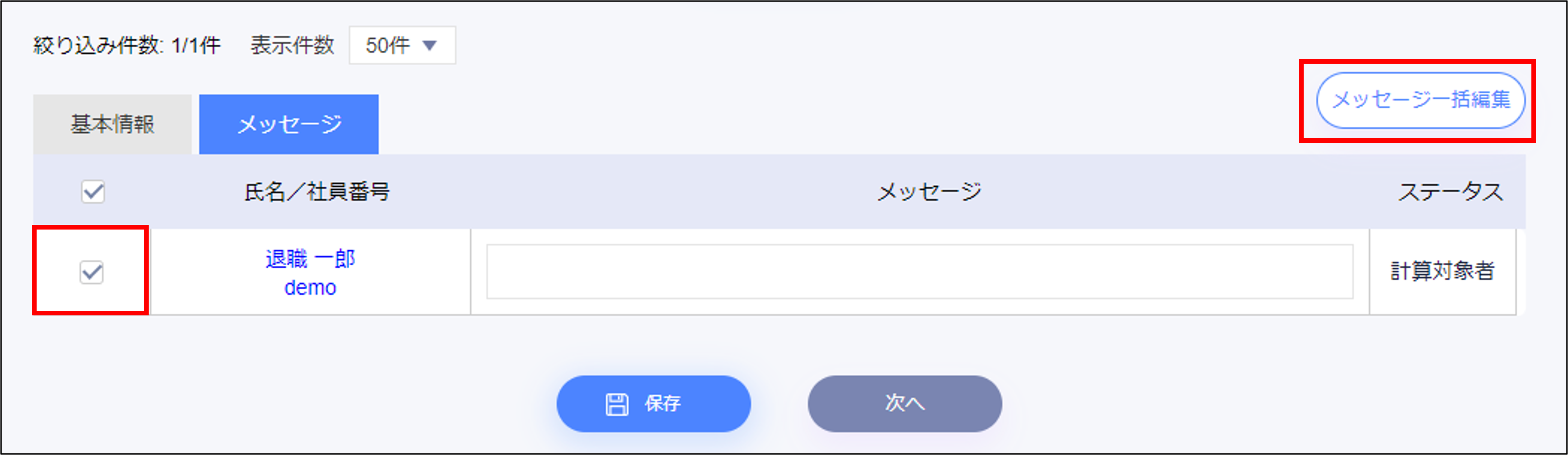Click the 次へ button
1568x455 pixels.
[905, 403]
